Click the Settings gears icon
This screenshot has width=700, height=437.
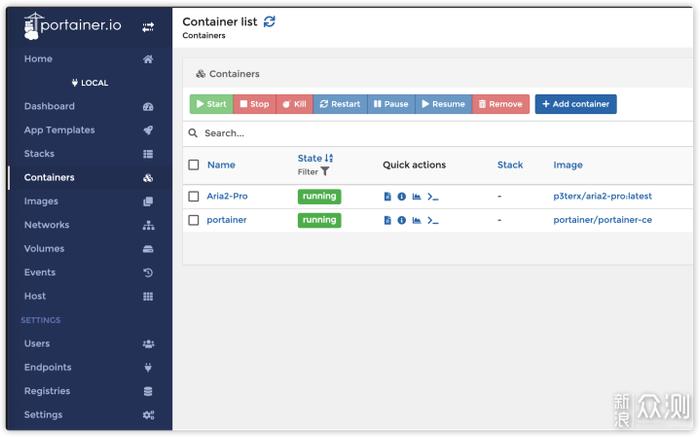coord(148,415)
